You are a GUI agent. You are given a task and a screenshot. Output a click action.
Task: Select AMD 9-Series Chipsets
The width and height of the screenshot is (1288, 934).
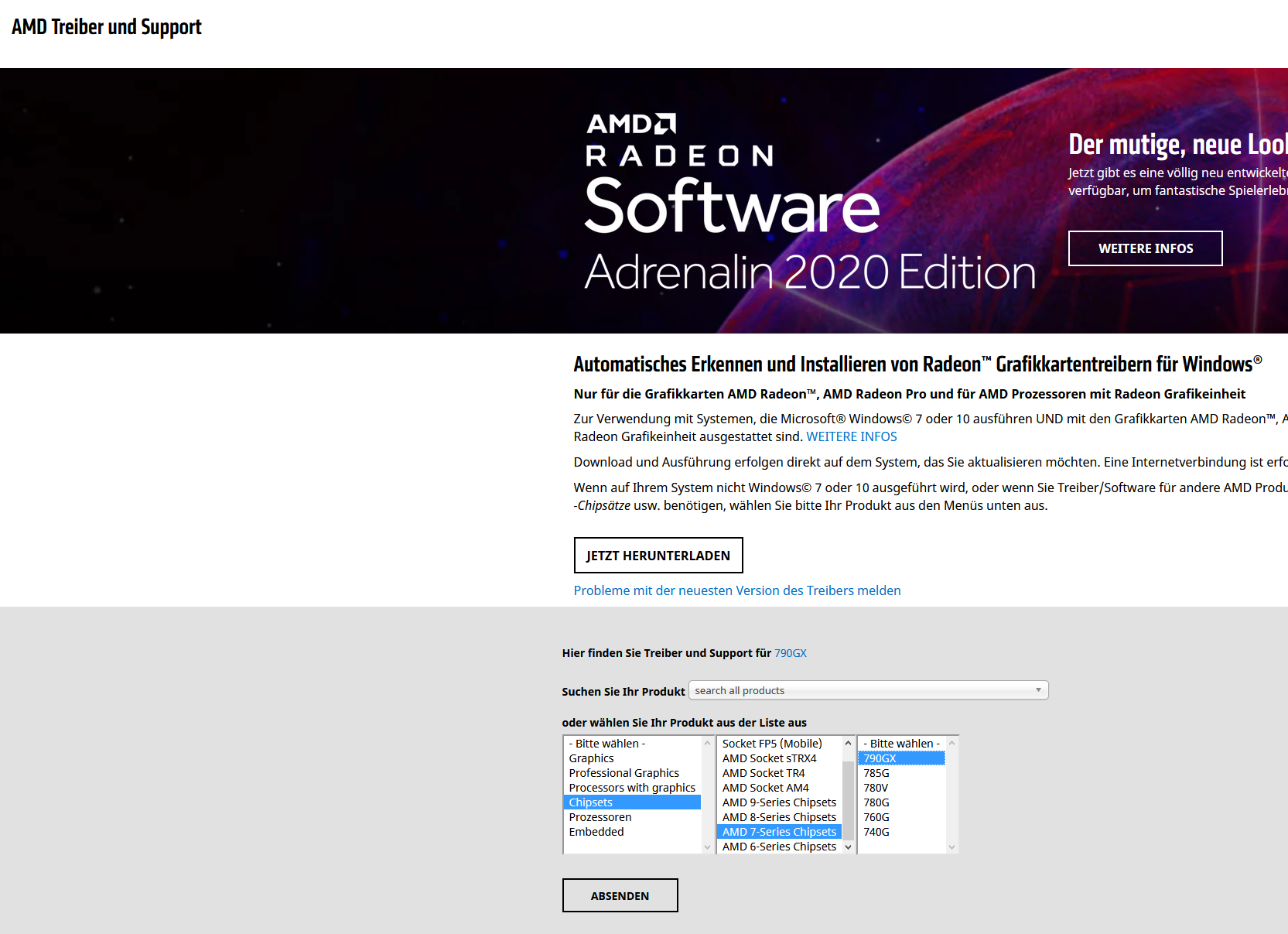[780, 802]
